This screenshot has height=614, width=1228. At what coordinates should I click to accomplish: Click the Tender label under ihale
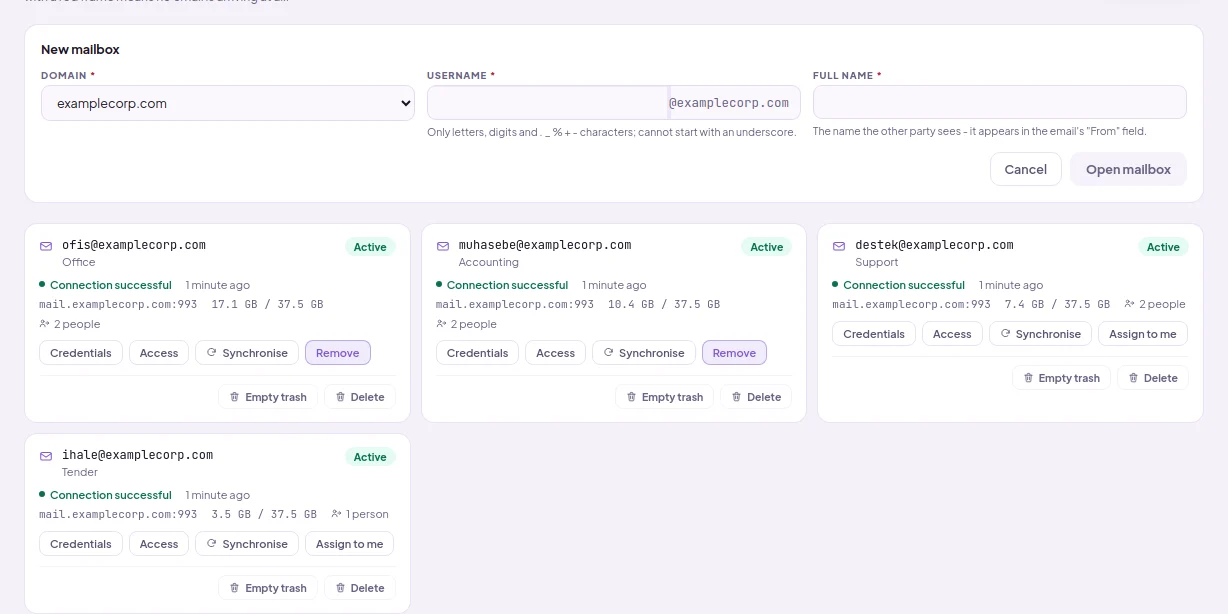coord(80,472)
